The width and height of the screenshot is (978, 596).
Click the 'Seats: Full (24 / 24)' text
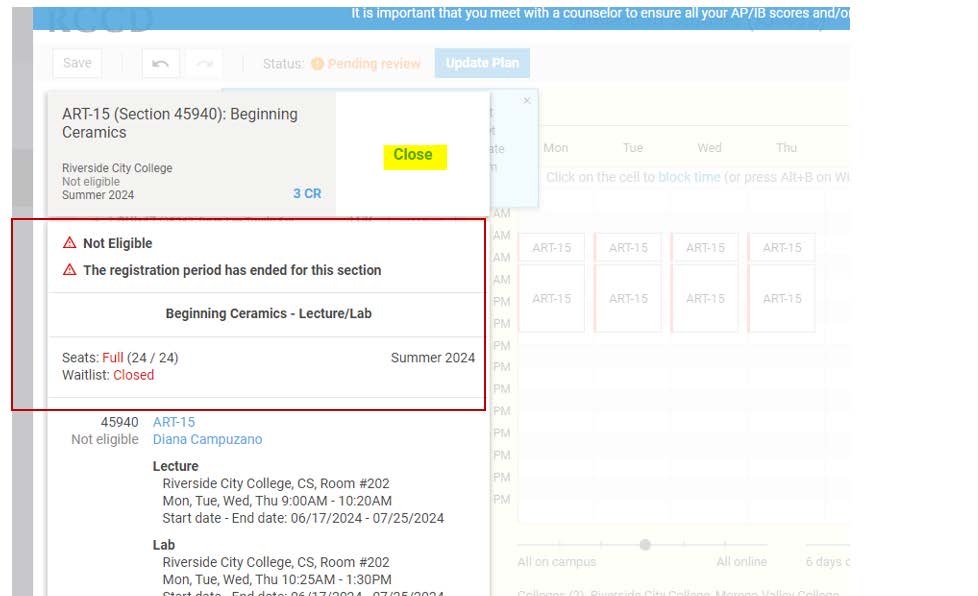tap(120, 358)
